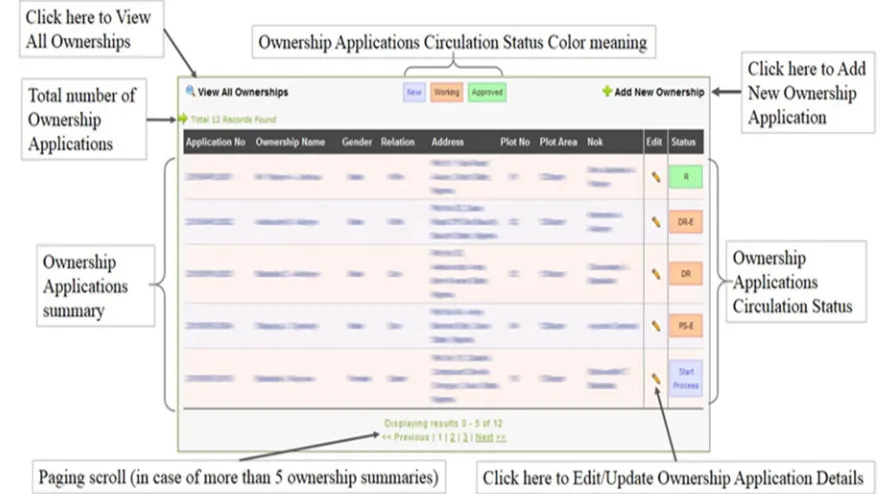Click the Address column header
Viewport: 880px width, 494px height.
coord(447,142)
